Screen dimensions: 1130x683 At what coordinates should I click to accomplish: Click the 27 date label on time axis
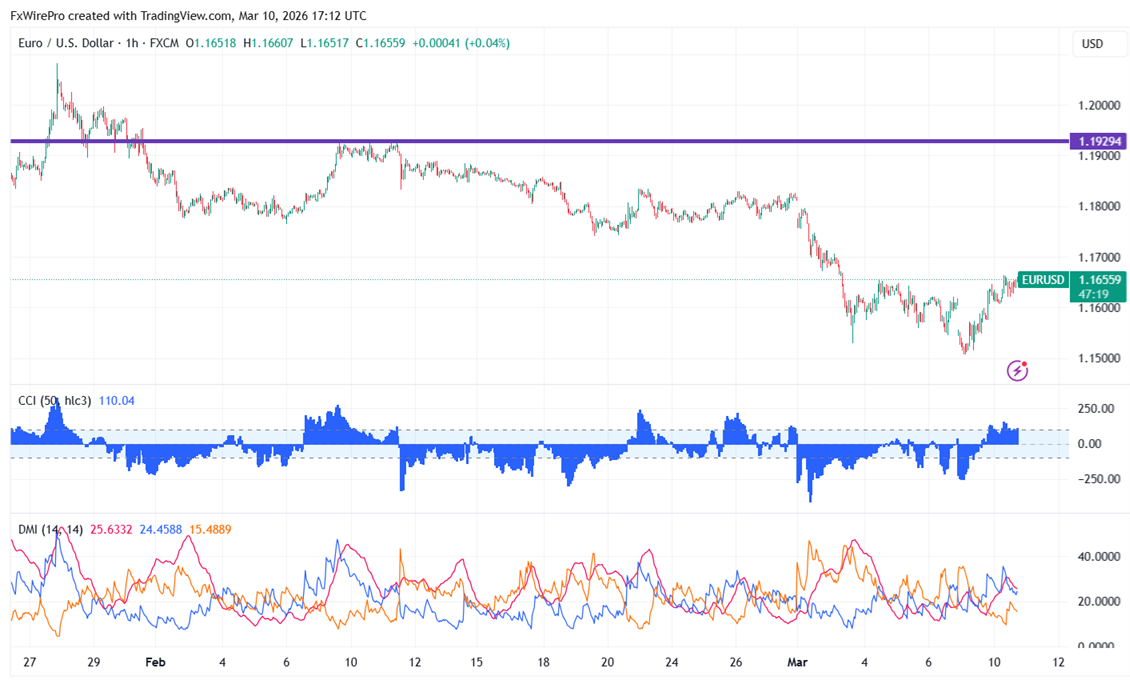pos(30,662)
